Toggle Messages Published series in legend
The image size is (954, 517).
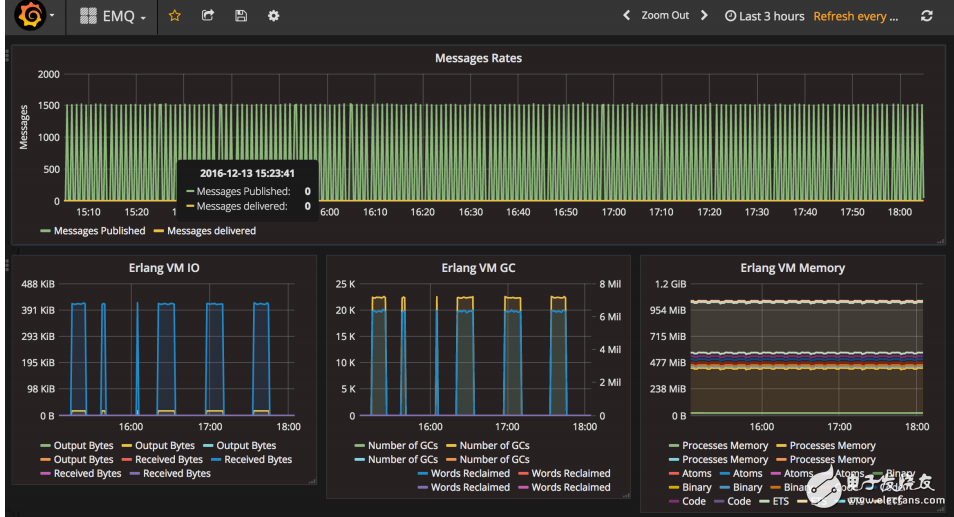98,231
